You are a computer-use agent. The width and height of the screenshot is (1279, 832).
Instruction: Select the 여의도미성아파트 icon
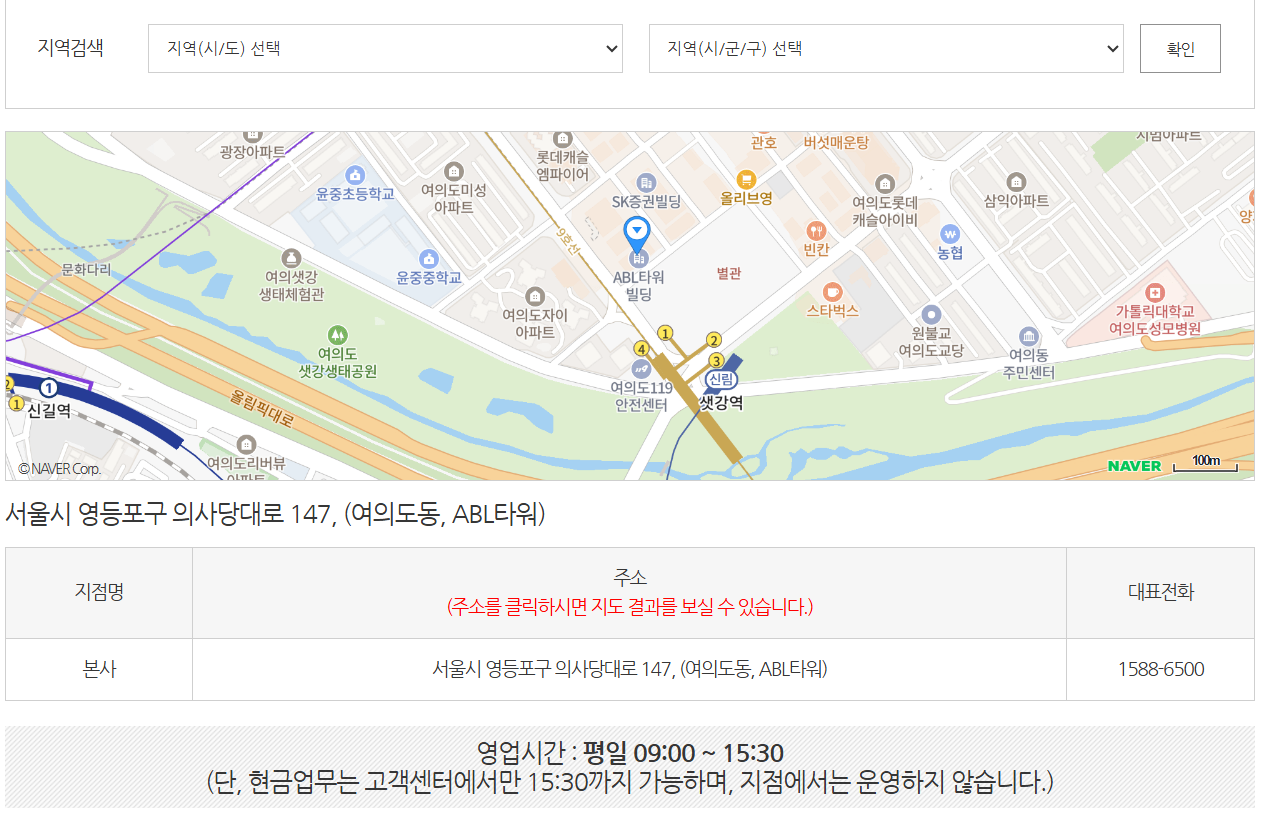(453, 172)
